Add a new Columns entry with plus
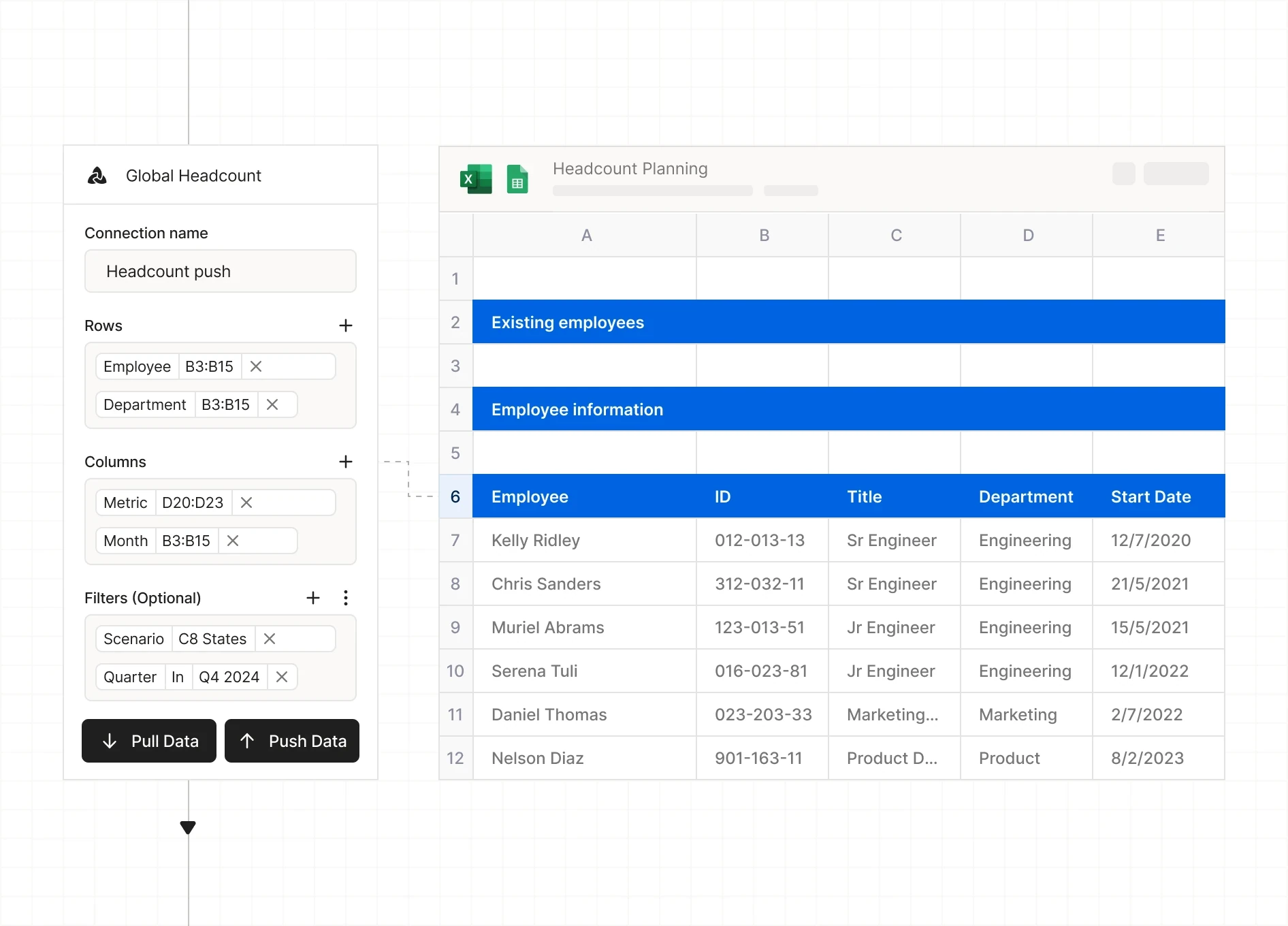 [346, 462]
